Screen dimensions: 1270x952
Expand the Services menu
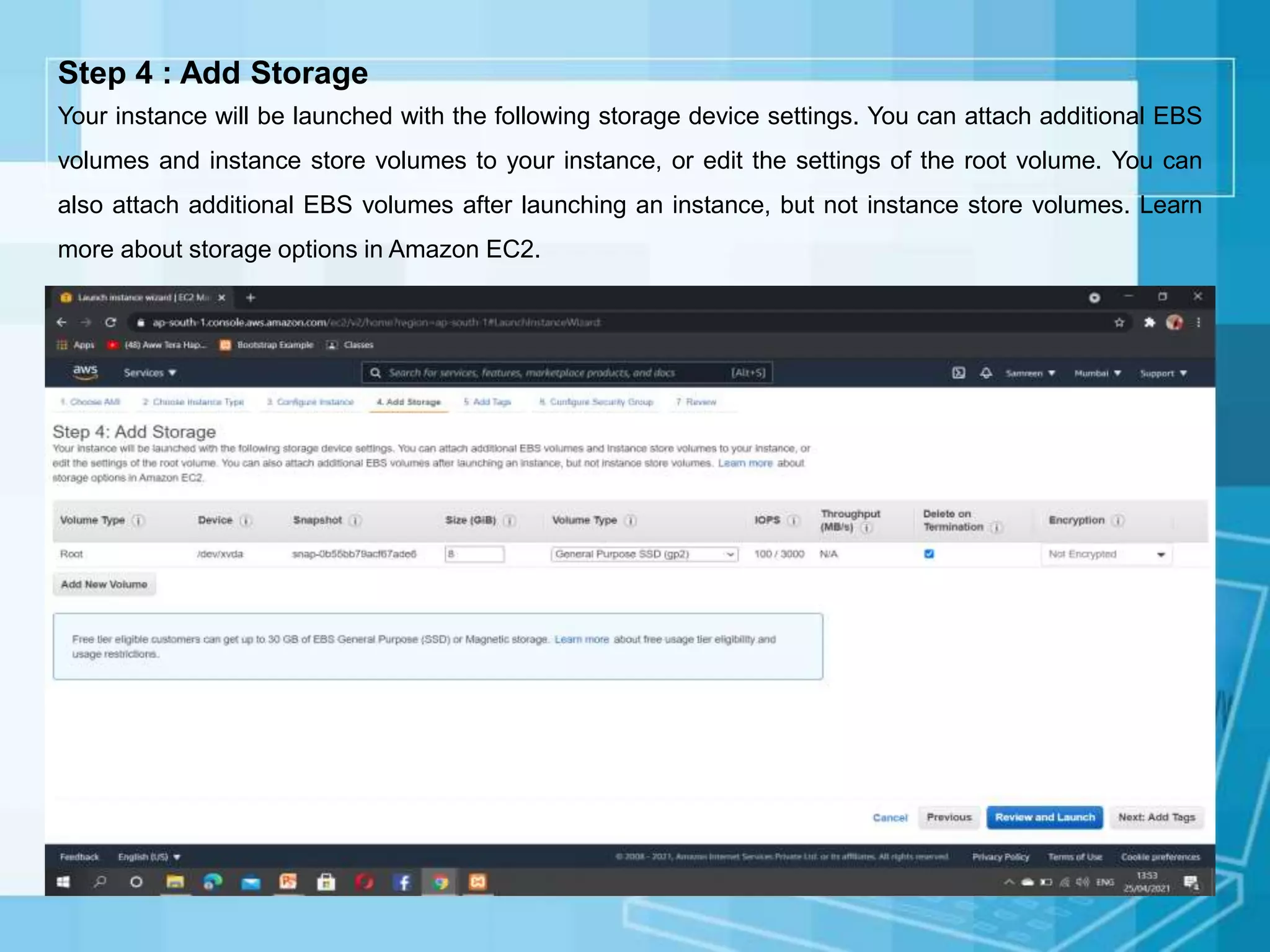tap(150, 372)
